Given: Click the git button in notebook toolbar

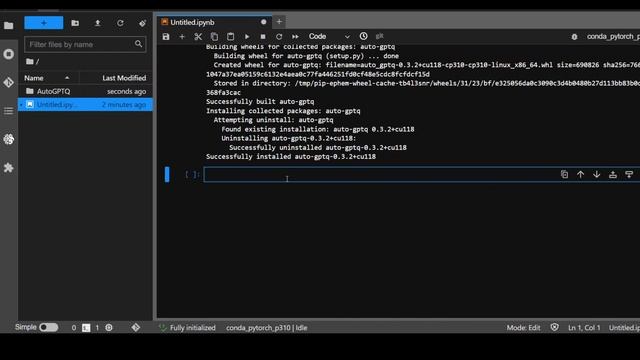Looking at the screenshot, I should 380,36.
